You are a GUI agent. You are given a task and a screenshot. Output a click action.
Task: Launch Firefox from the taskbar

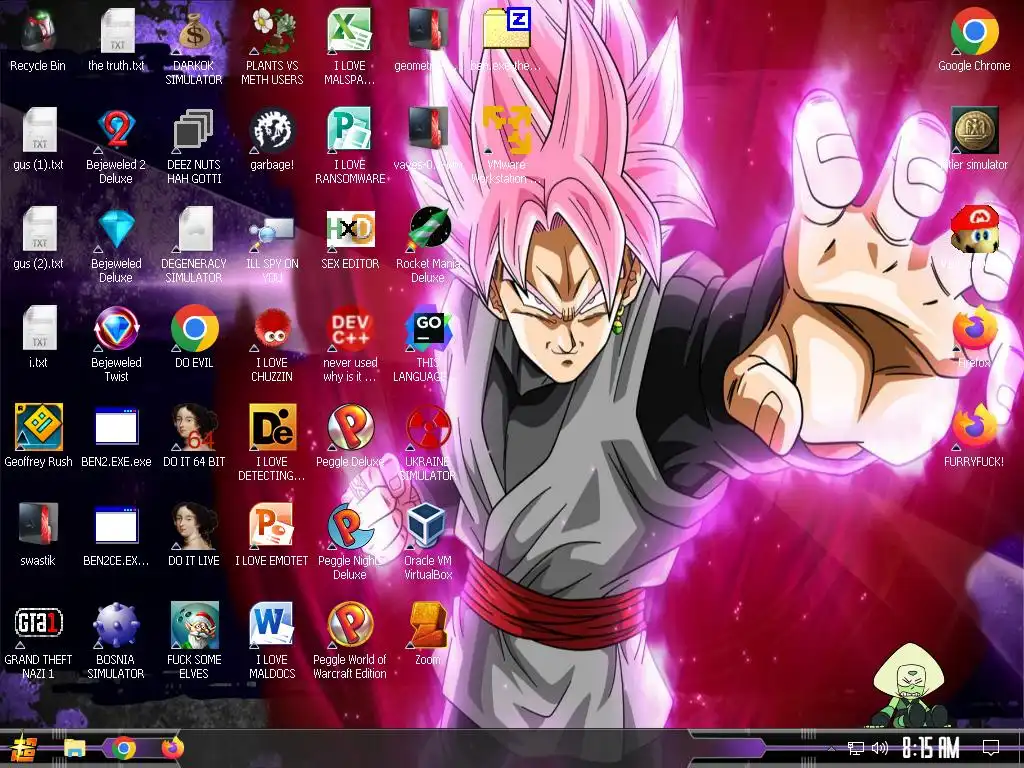pos(172,748)
